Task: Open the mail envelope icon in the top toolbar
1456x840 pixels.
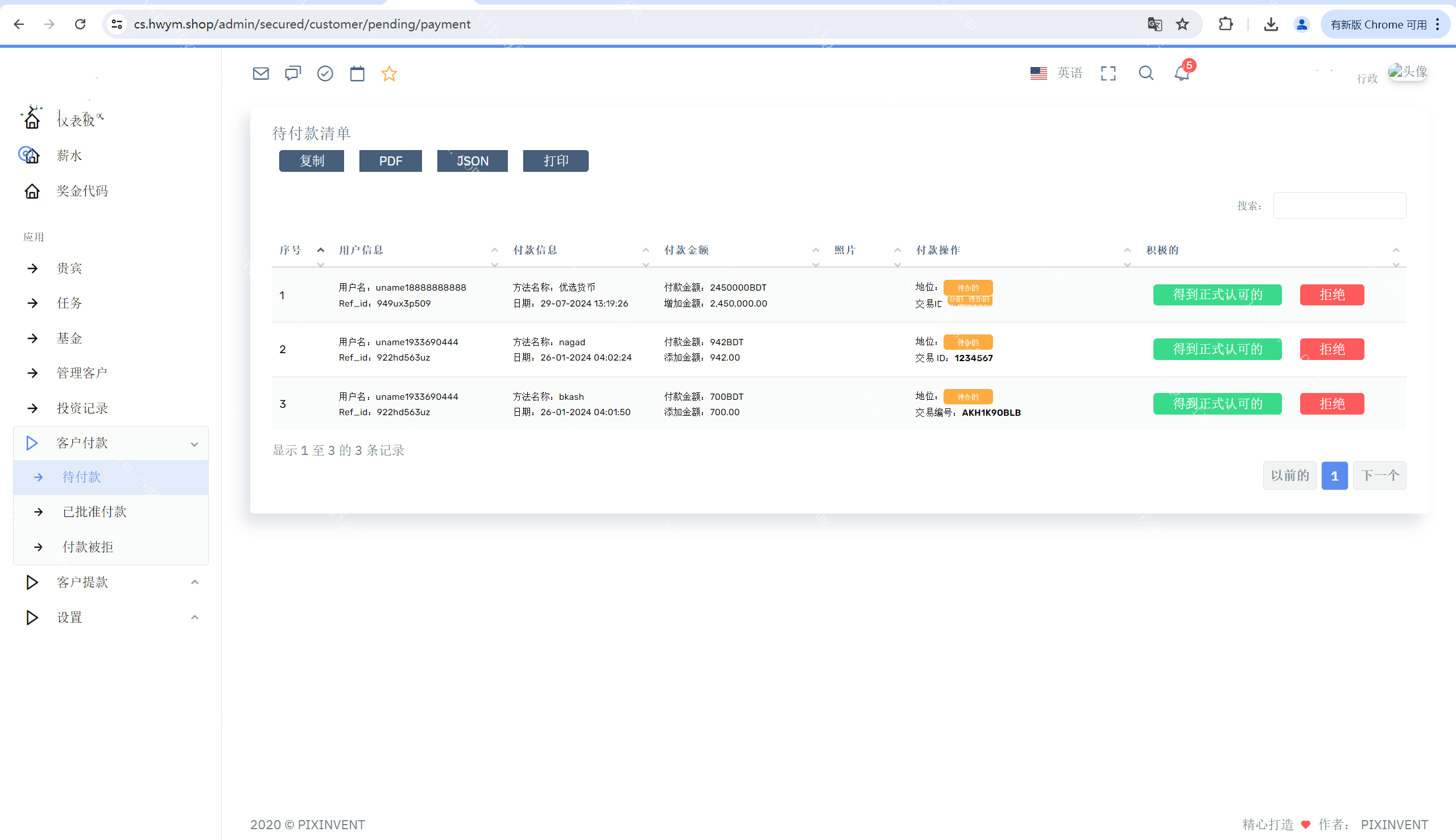Action: (260, 73)
